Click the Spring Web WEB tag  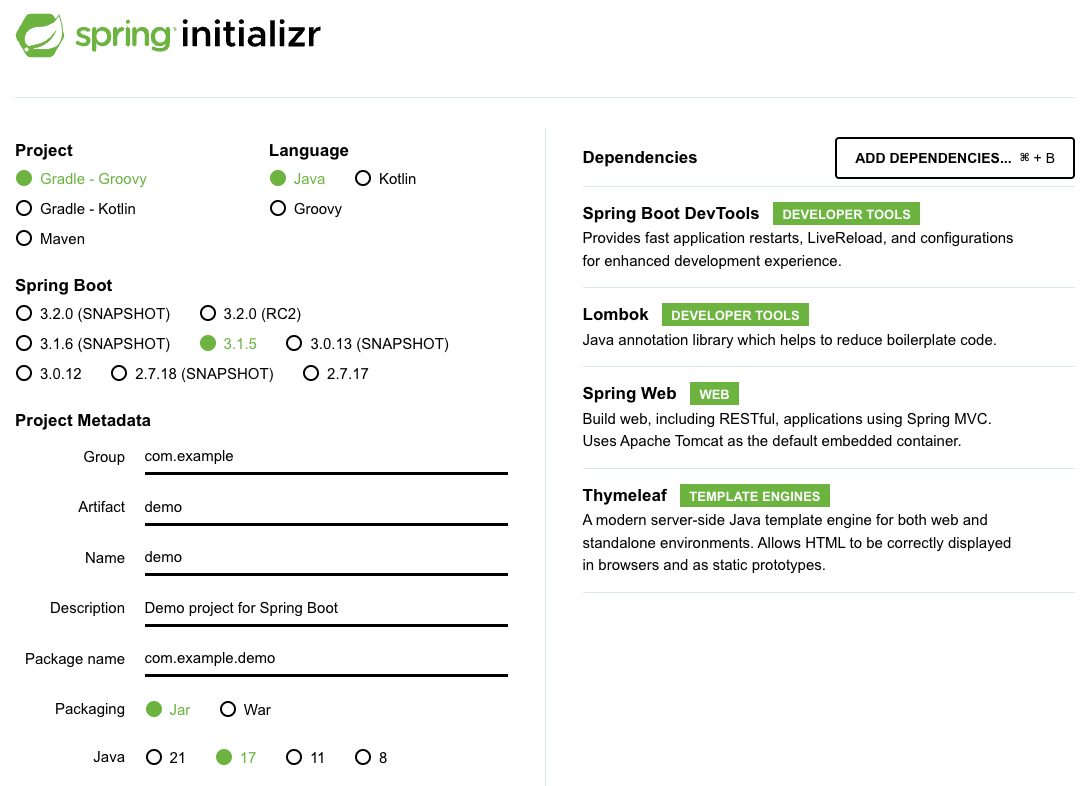714,394
